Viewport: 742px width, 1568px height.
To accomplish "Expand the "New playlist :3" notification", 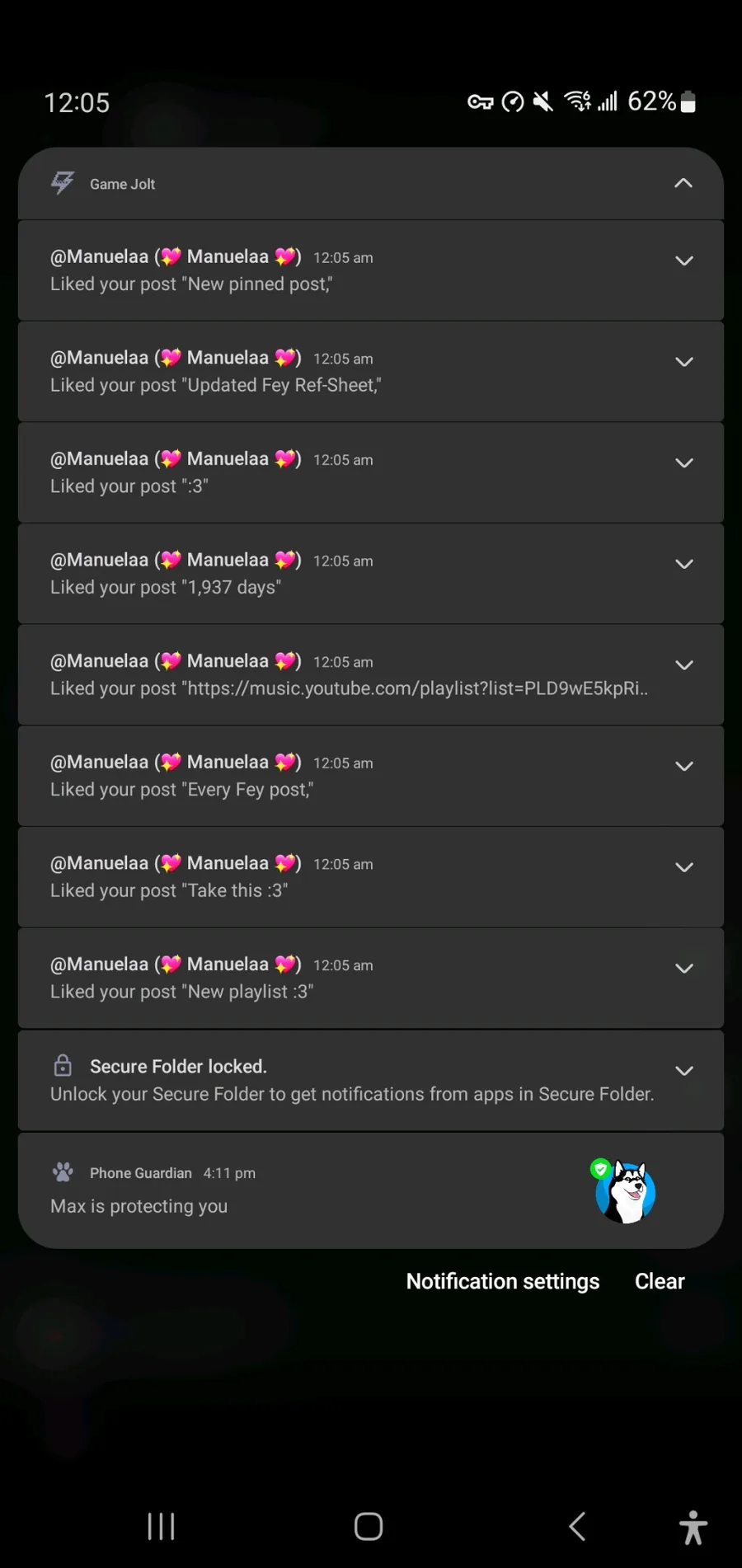I will click(683, 969).
